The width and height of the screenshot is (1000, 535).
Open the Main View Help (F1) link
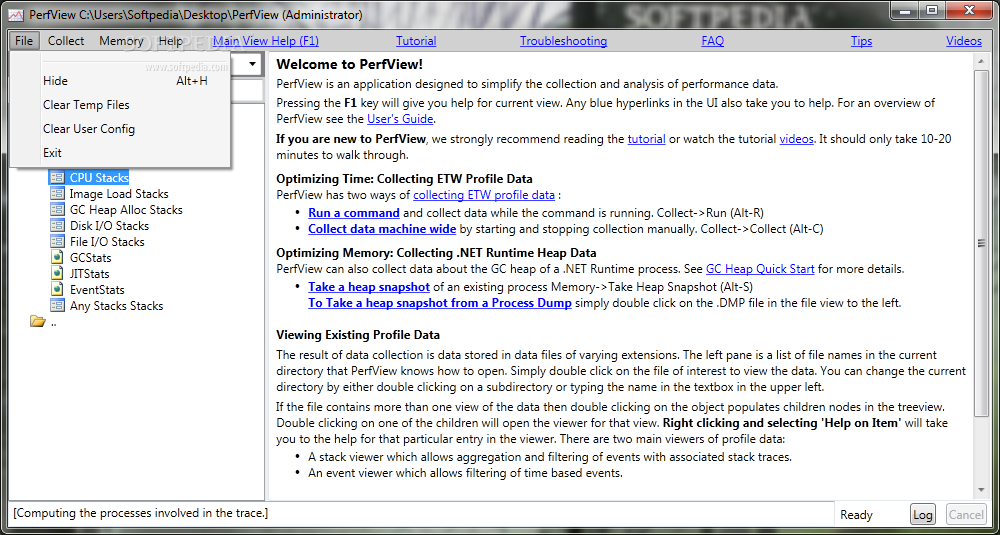(266, 41)
